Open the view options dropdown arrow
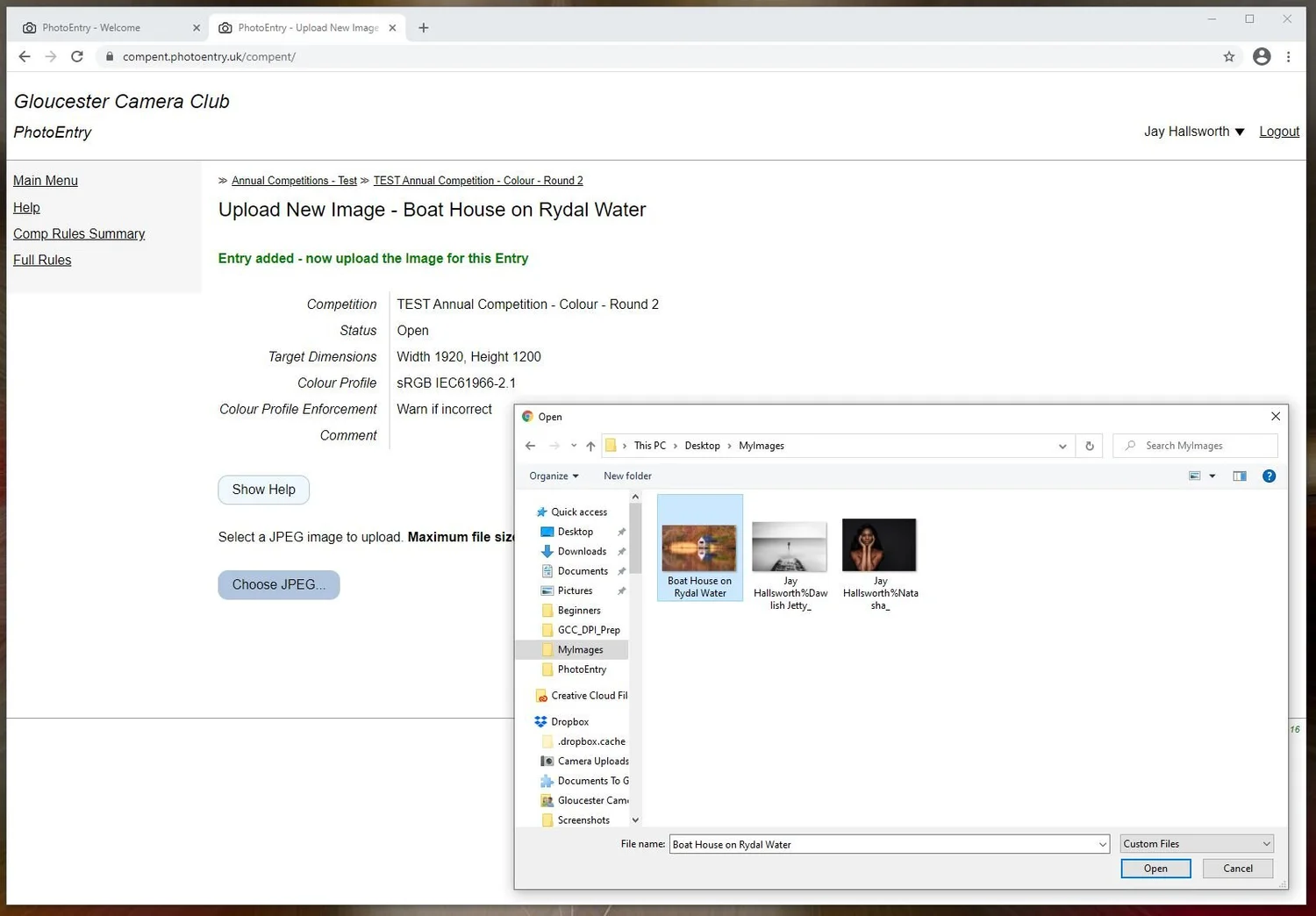 pyautogui.click(x=1212, y=476)
